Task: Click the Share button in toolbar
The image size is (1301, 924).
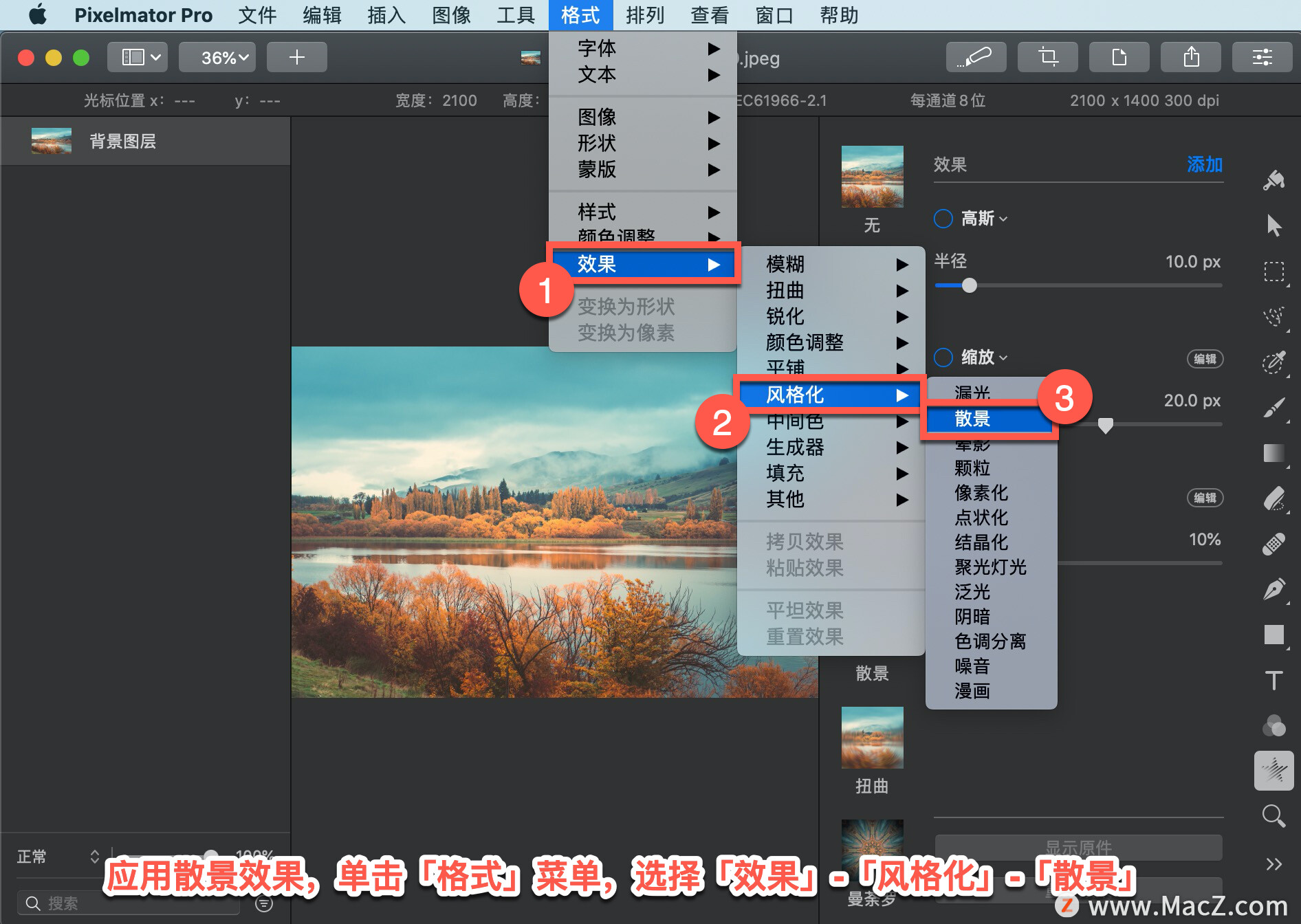Action: click(x=1190, y=57)
